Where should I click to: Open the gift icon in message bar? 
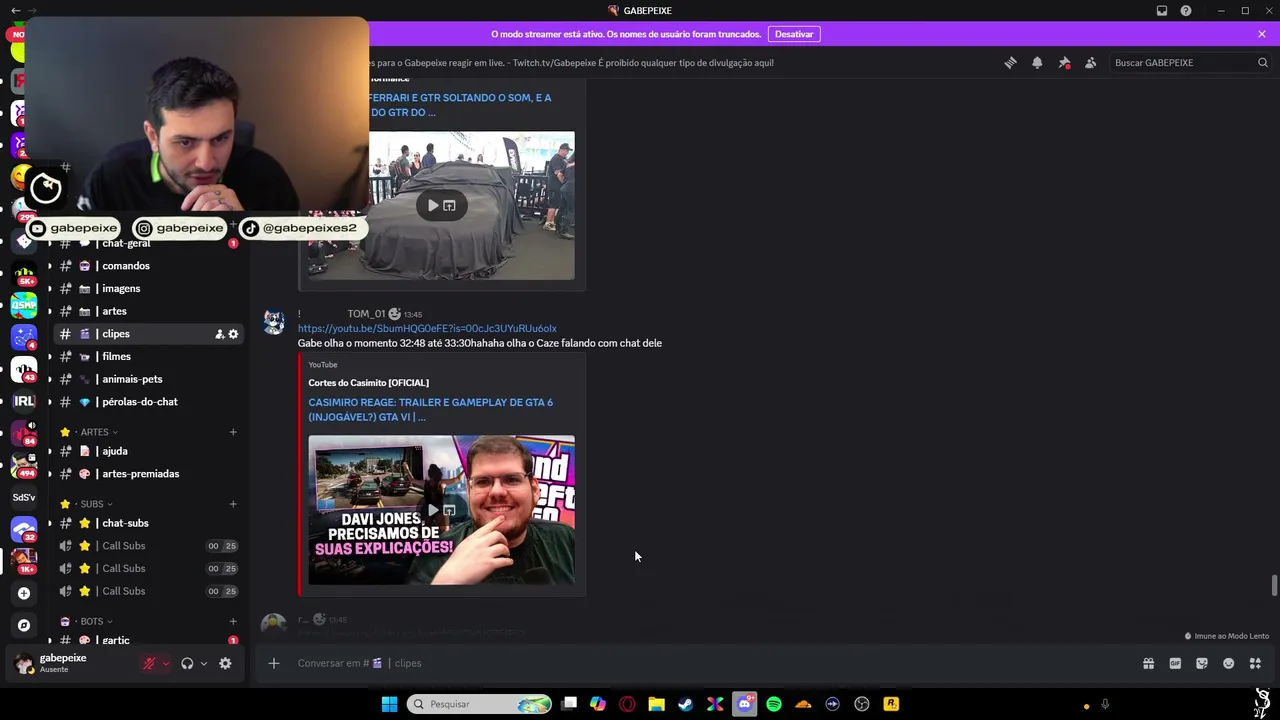pos(1148,663)
